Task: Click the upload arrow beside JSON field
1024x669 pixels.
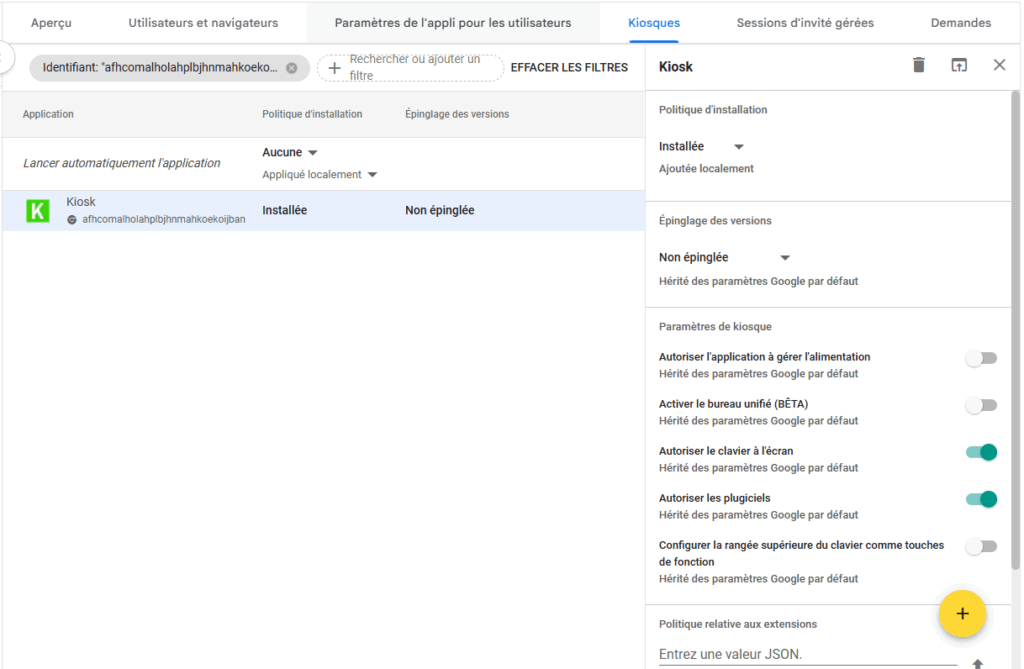Action: (x=977, y=662)
